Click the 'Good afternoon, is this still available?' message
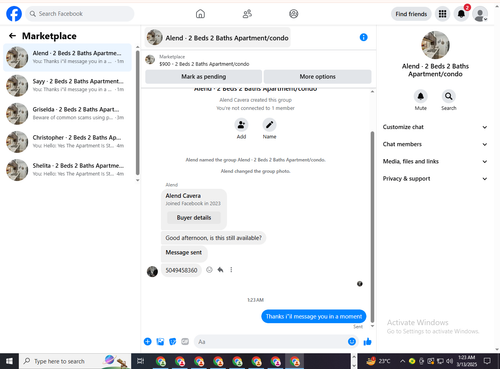This screenshot has width=500, height=369. (213, 238)
